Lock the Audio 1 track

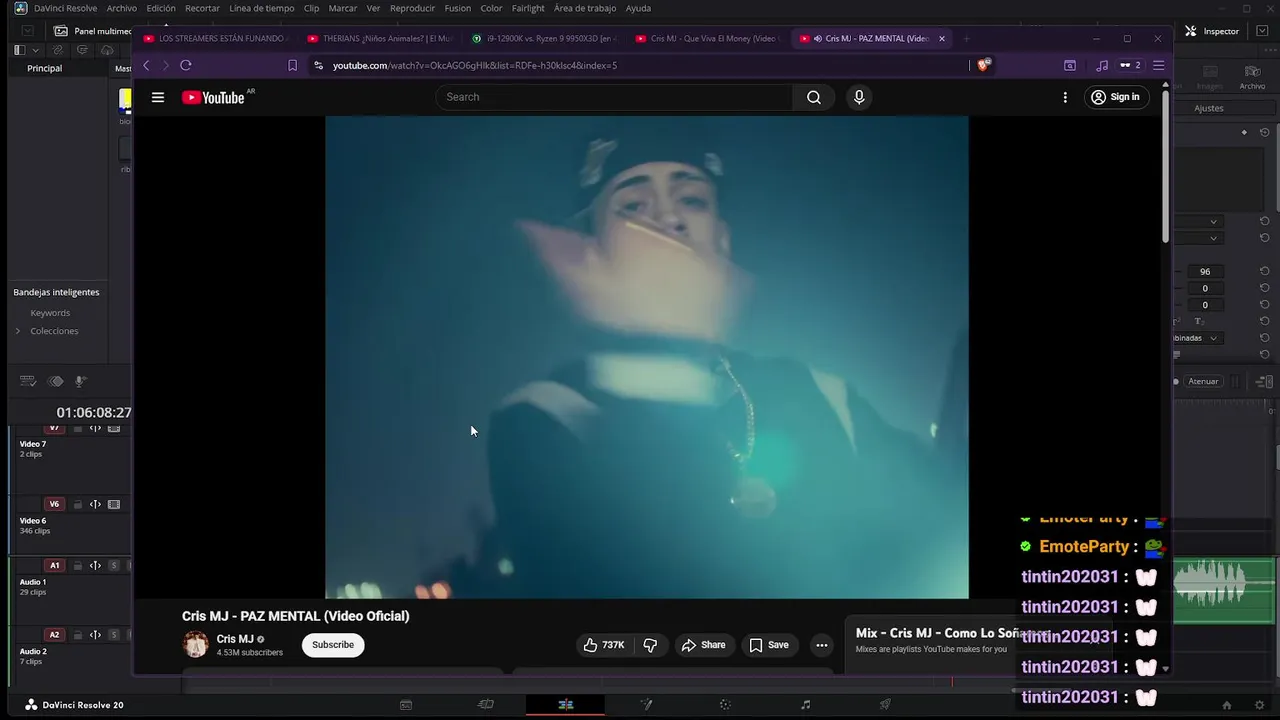[77, 566]
